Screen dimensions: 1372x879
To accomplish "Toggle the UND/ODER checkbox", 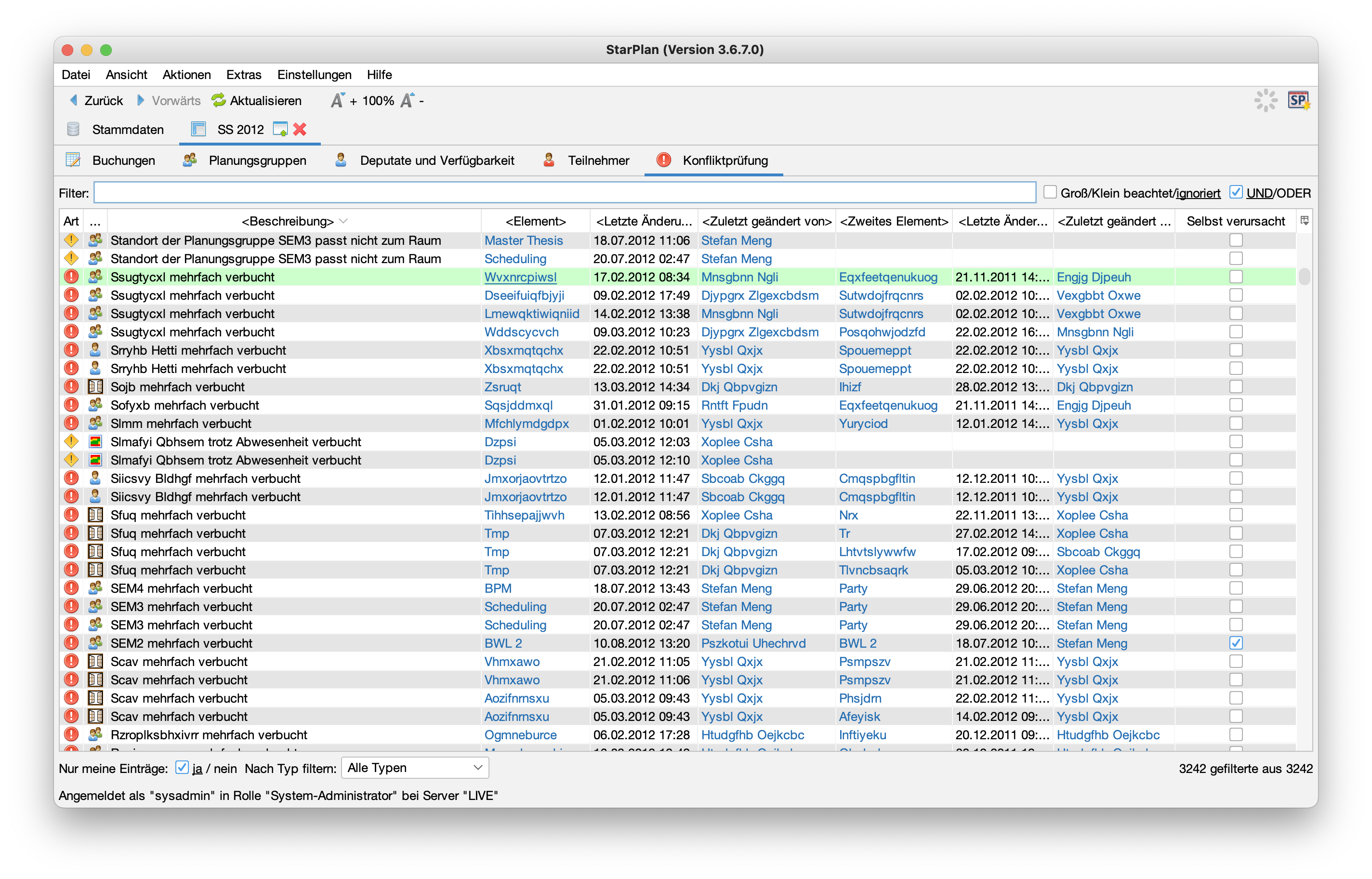I will click(x=1236, y=192).
